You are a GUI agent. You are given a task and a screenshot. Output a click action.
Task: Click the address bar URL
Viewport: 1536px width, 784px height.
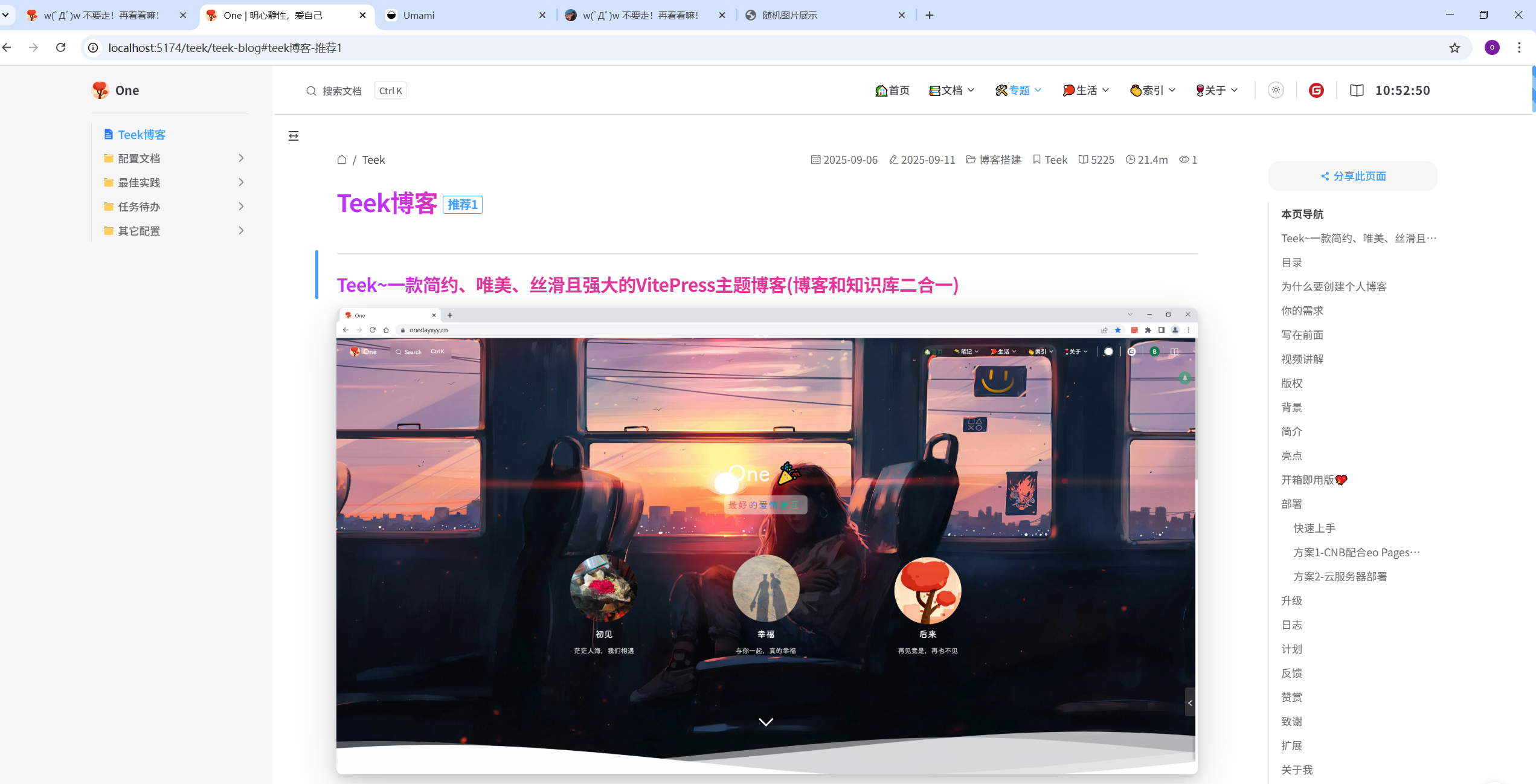225,48
